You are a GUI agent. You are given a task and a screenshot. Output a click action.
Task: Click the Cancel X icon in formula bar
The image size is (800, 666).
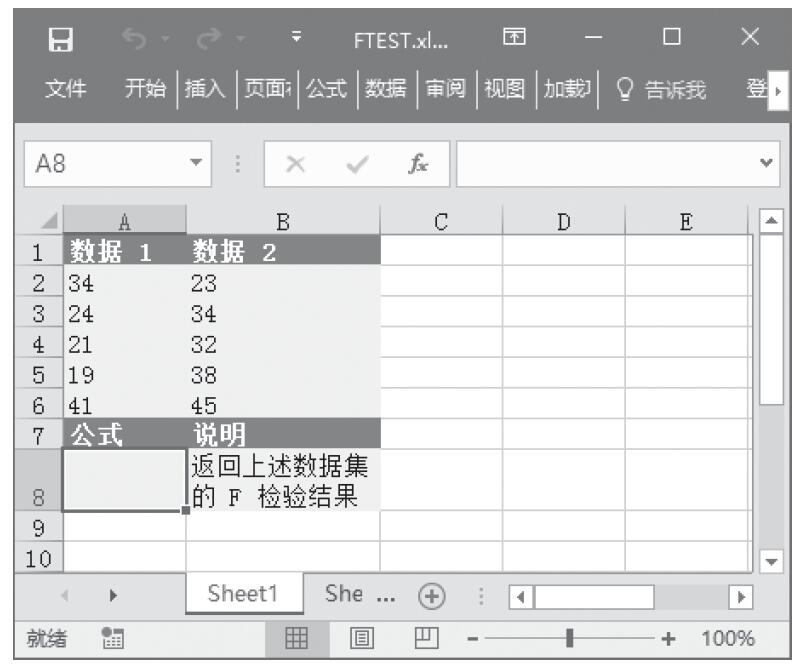(x=296, y=162)
